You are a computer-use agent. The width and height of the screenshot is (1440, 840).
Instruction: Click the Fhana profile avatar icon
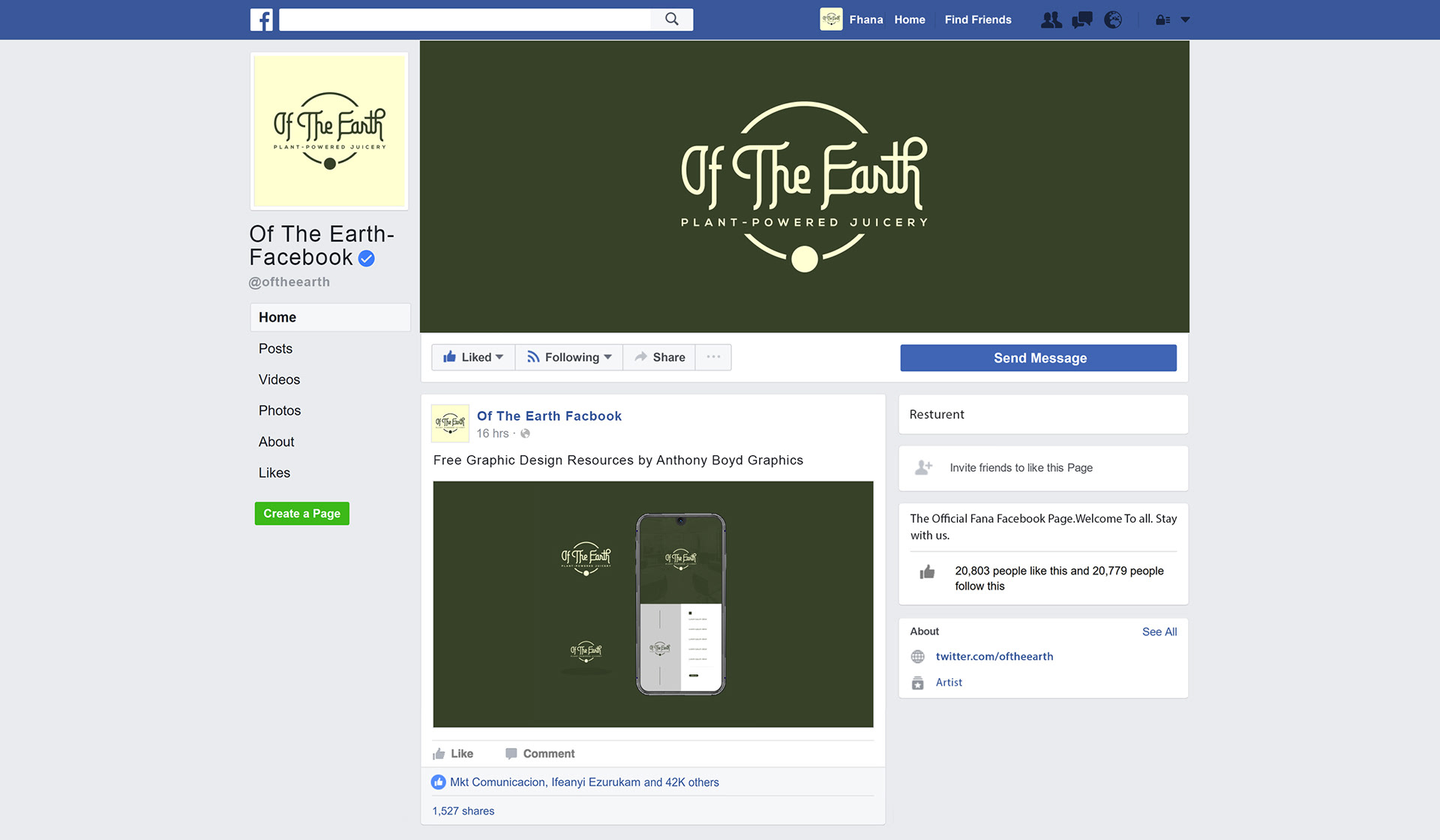tap(831, 19)
